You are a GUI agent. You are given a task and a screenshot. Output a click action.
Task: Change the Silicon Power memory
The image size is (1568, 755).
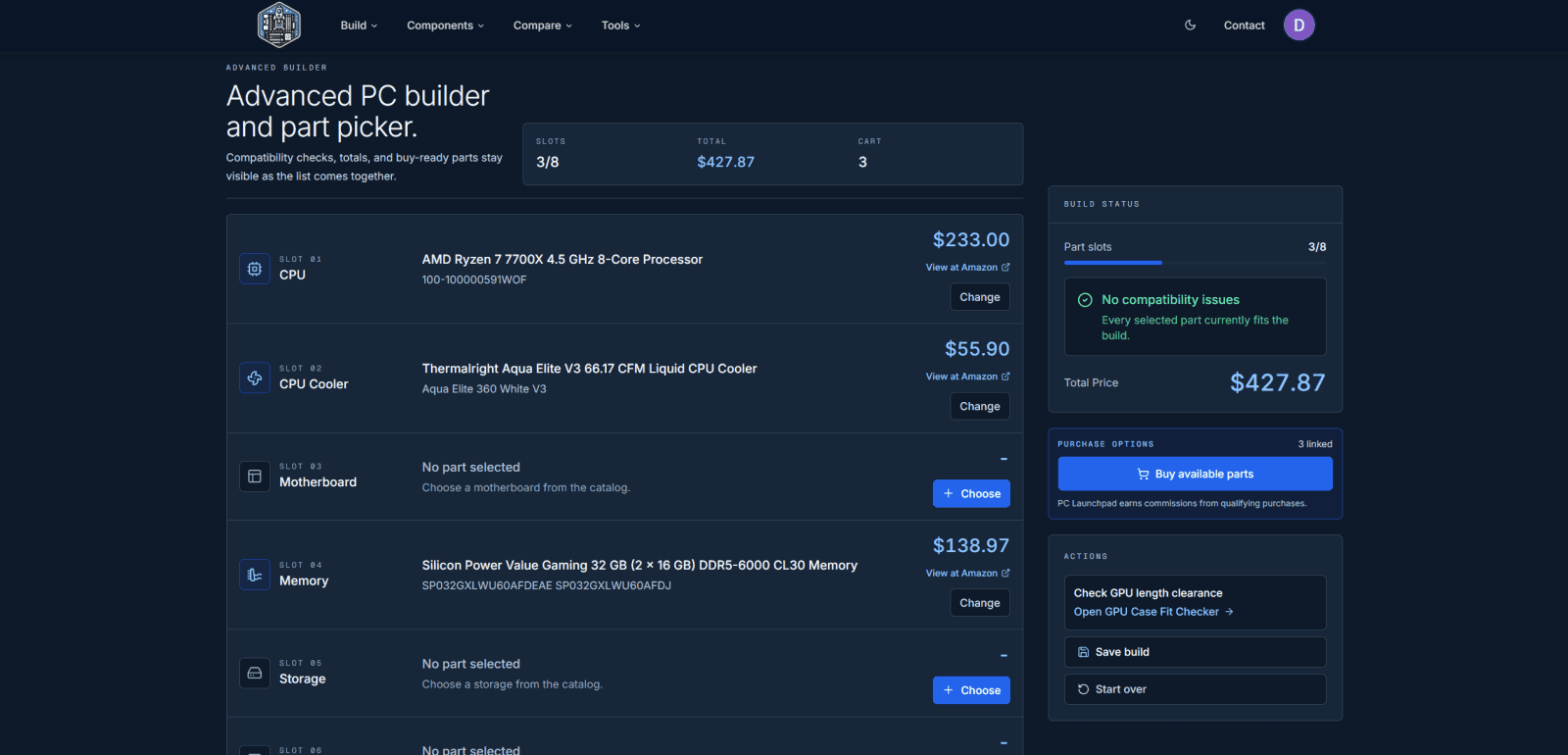tap(980, 603)
